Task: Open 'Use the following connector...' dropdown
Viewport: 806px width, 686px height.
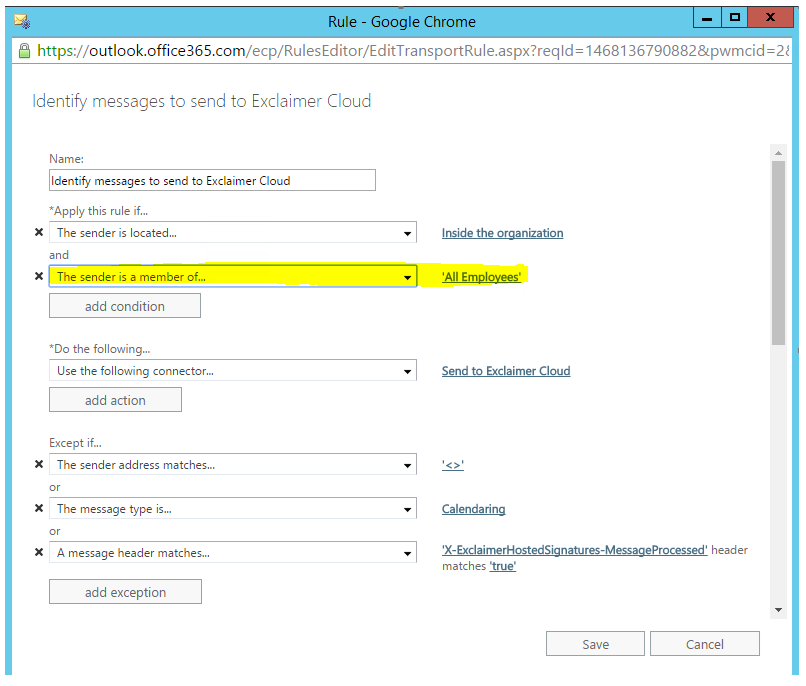Action: [x=232, y=371]
